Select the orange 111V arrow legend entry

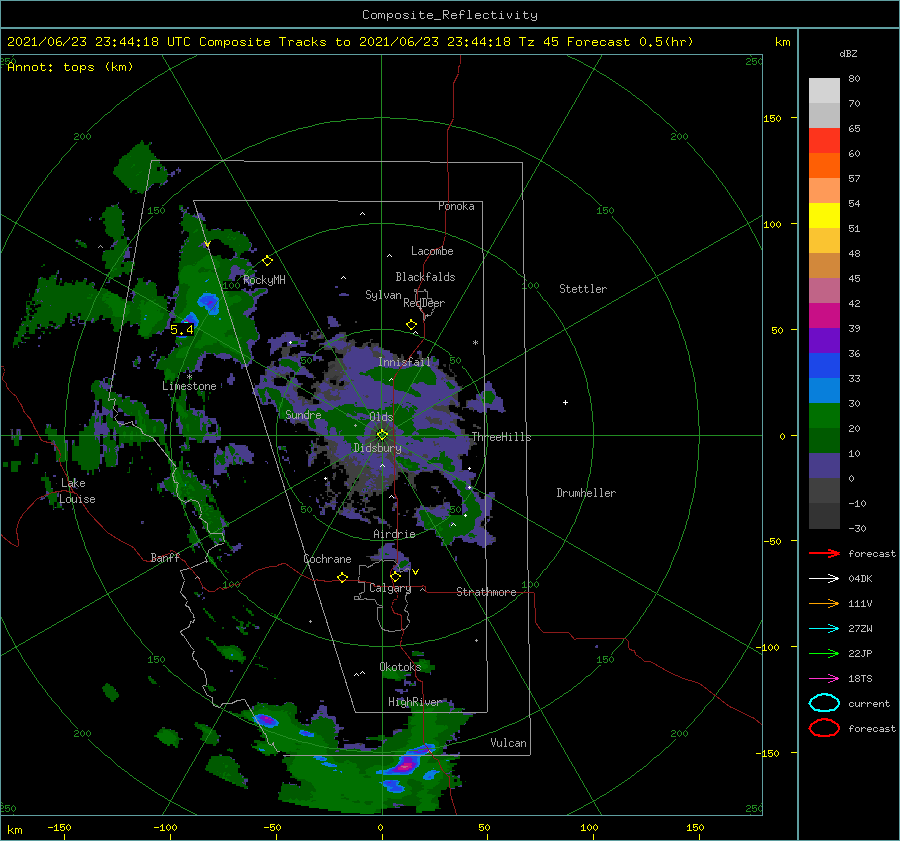(824, 603)
